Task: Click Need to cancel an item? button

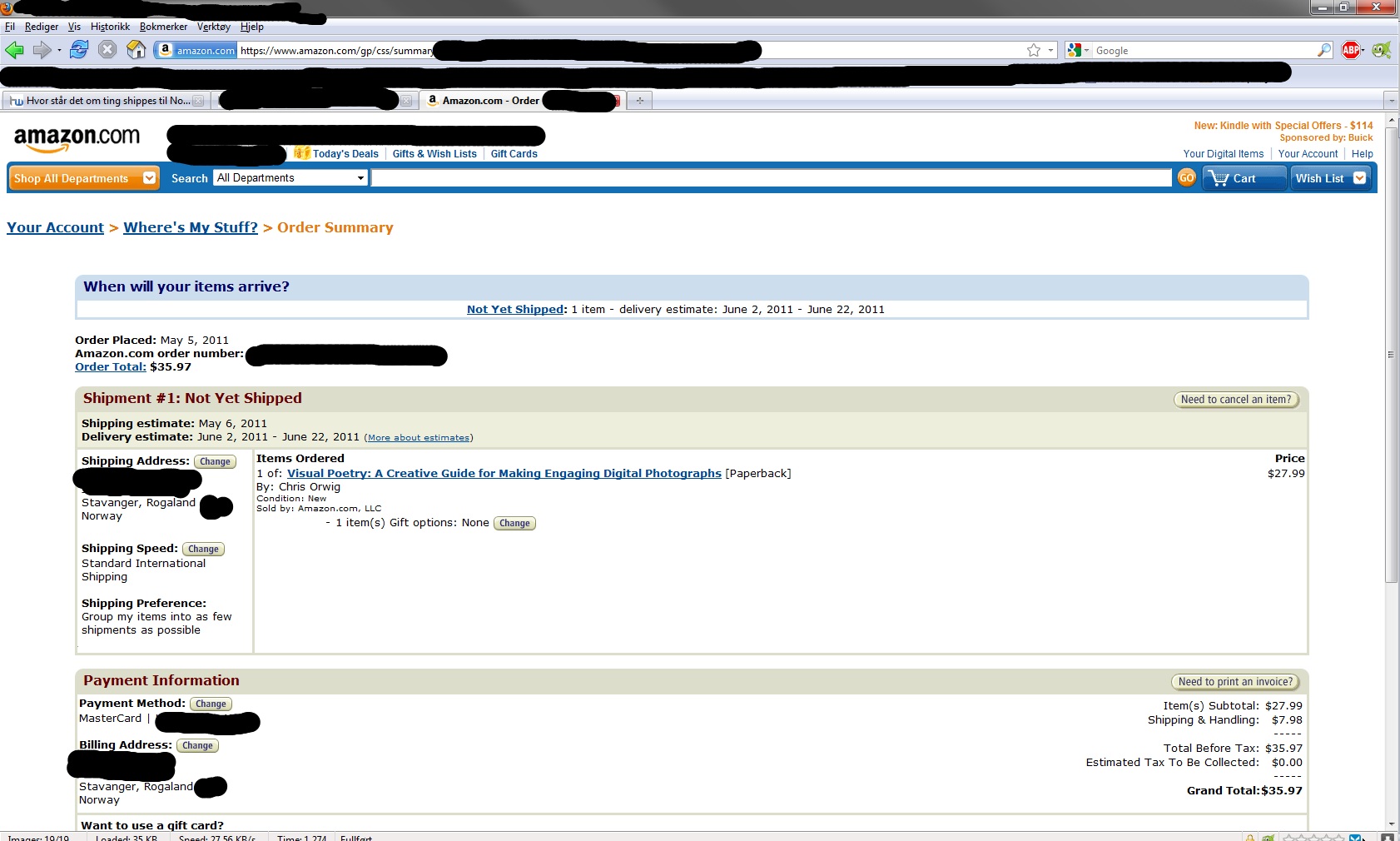Action: pos(1236,400)
